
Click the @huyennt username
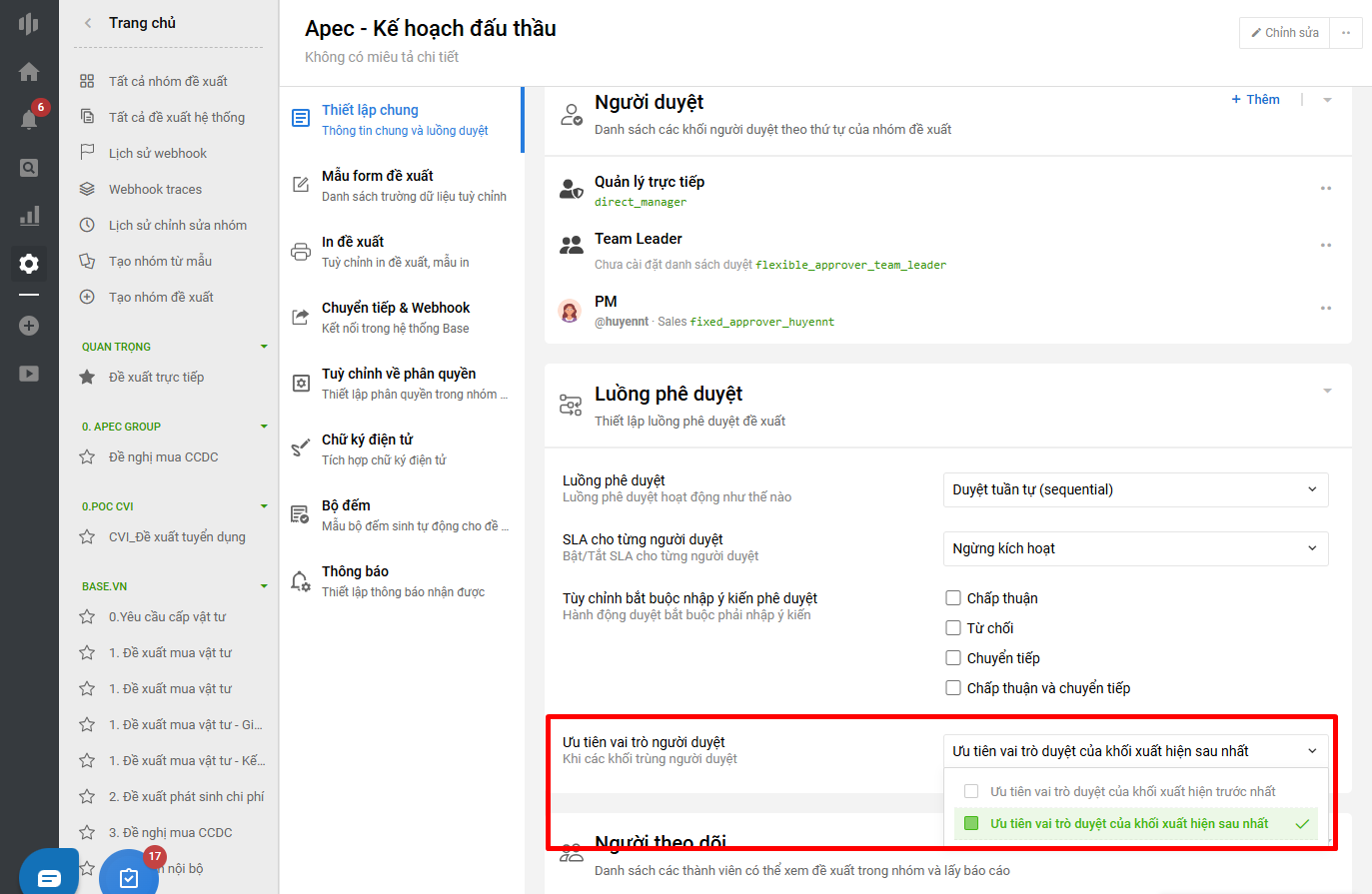click(622, 322)
